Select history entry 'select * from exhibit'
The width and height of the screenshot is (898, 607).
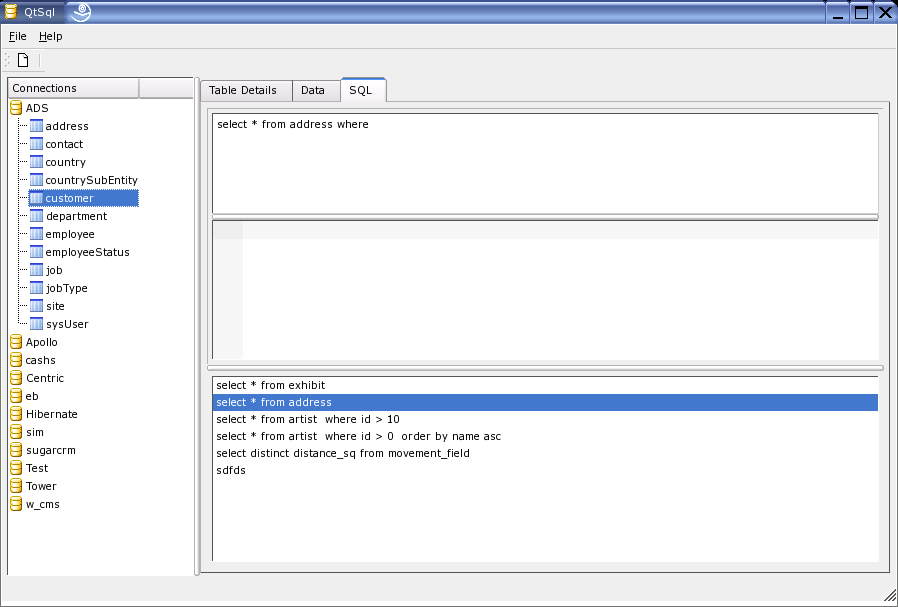pyautogui.click(x=545, y=385)
